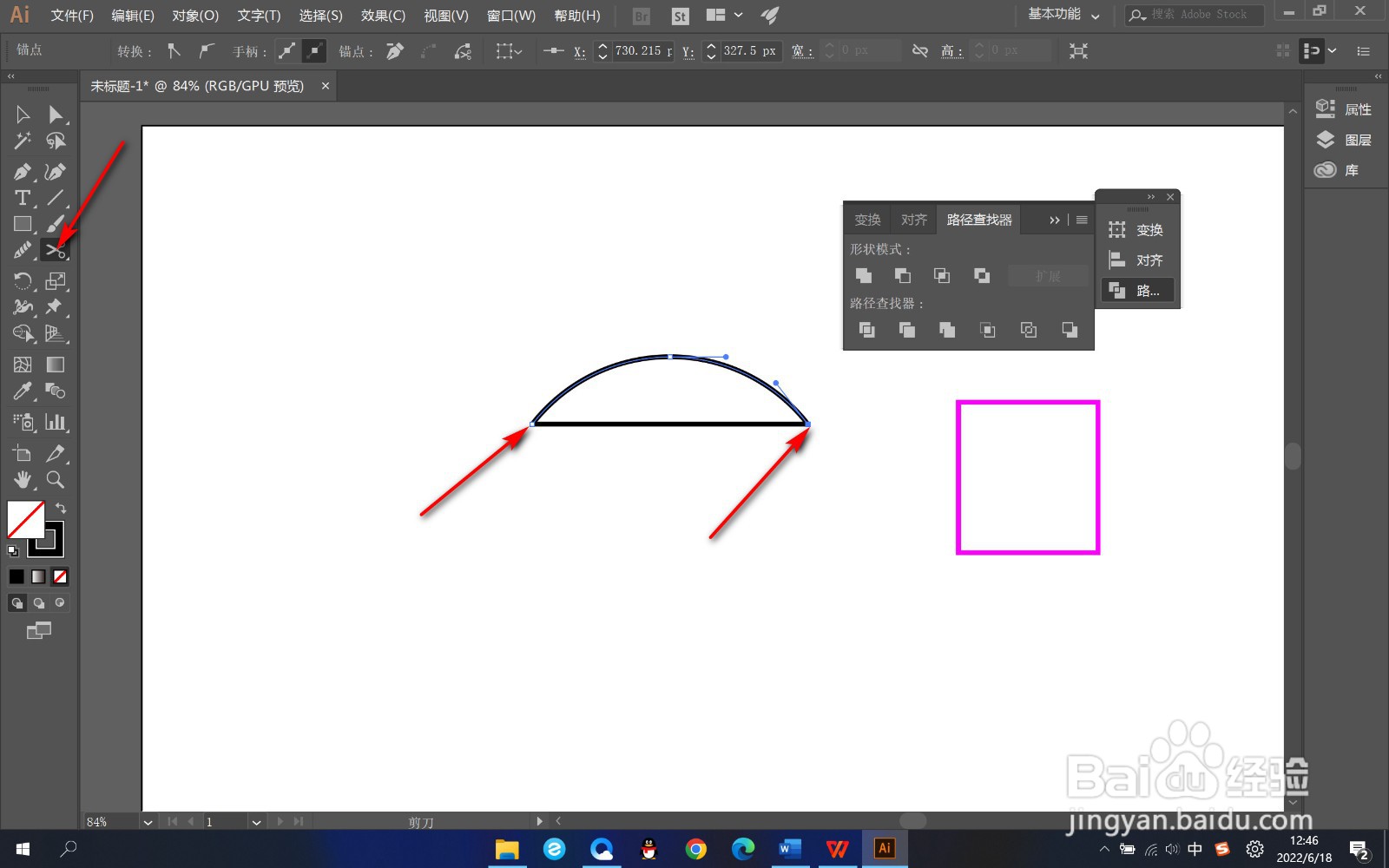Open the artboard number dropdown

tap(256, 822)
